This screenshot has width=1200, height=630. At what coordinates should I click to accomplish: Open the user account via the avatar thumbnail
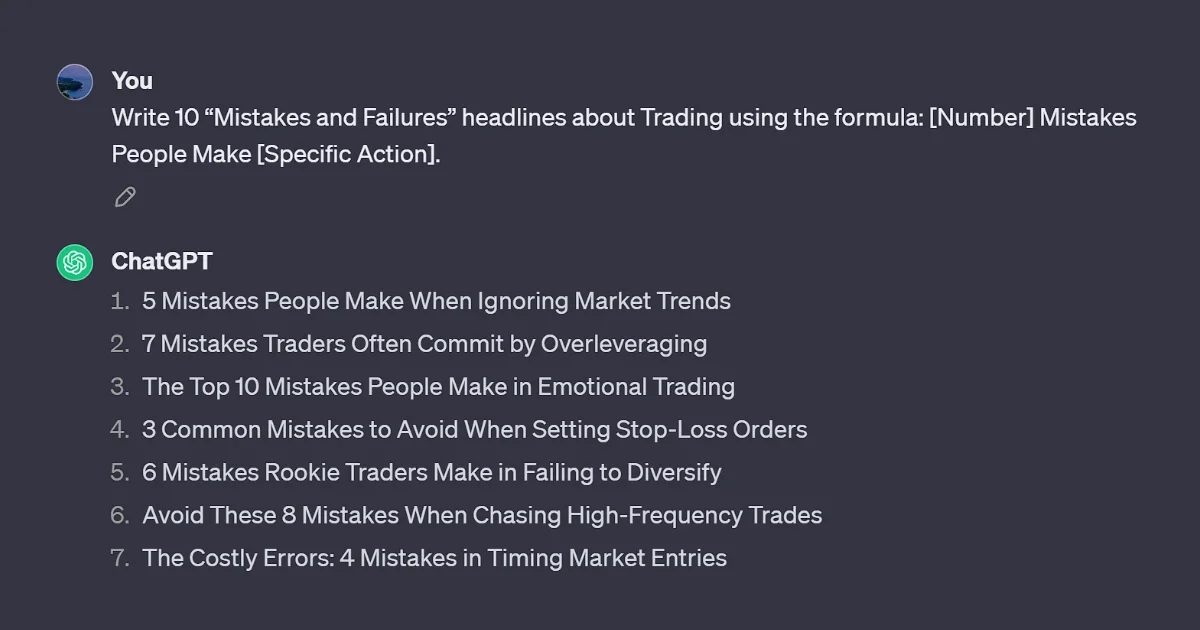pos(74,81)
